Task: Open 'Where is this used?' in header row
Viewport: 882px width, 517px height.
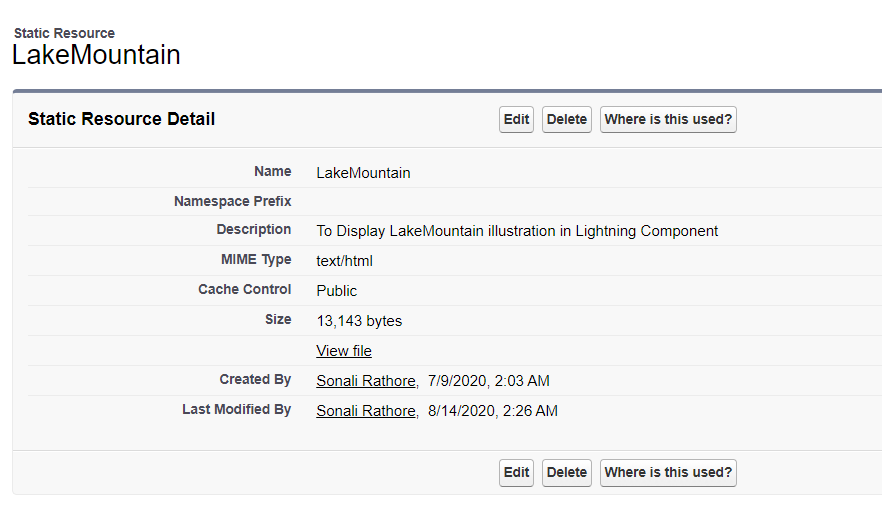Action: click(668, 120)
